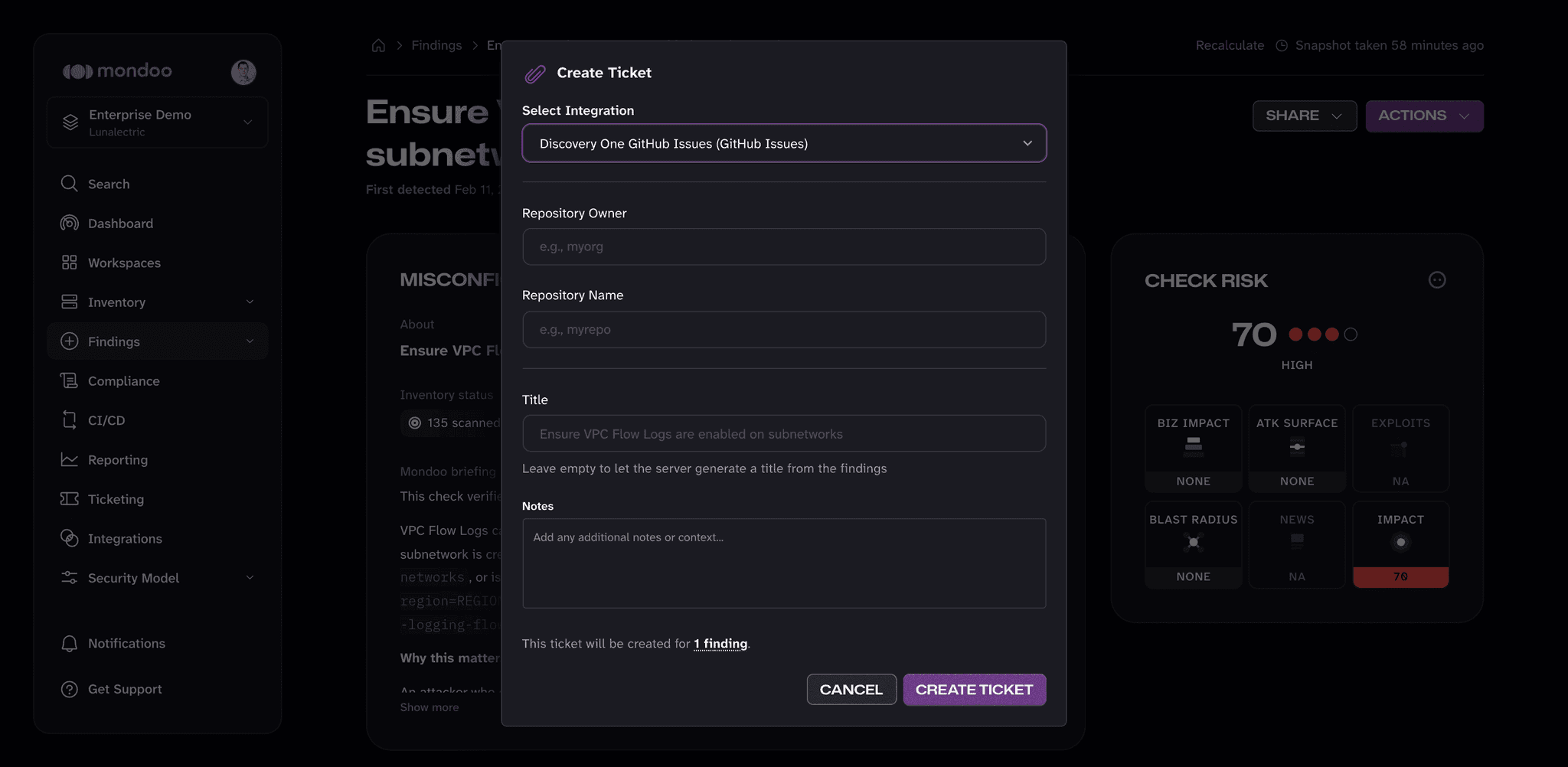Click the Integrations link icon

[69, 538]
